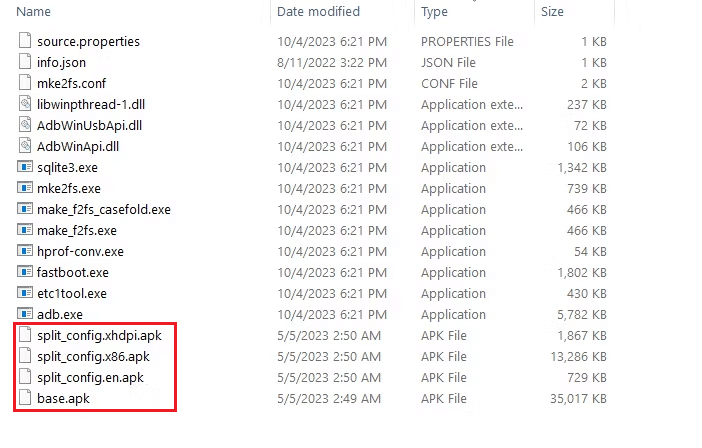Click the adb.exe file icon
The width and height of the screenshot is (702, 448).
pos(25,314)
